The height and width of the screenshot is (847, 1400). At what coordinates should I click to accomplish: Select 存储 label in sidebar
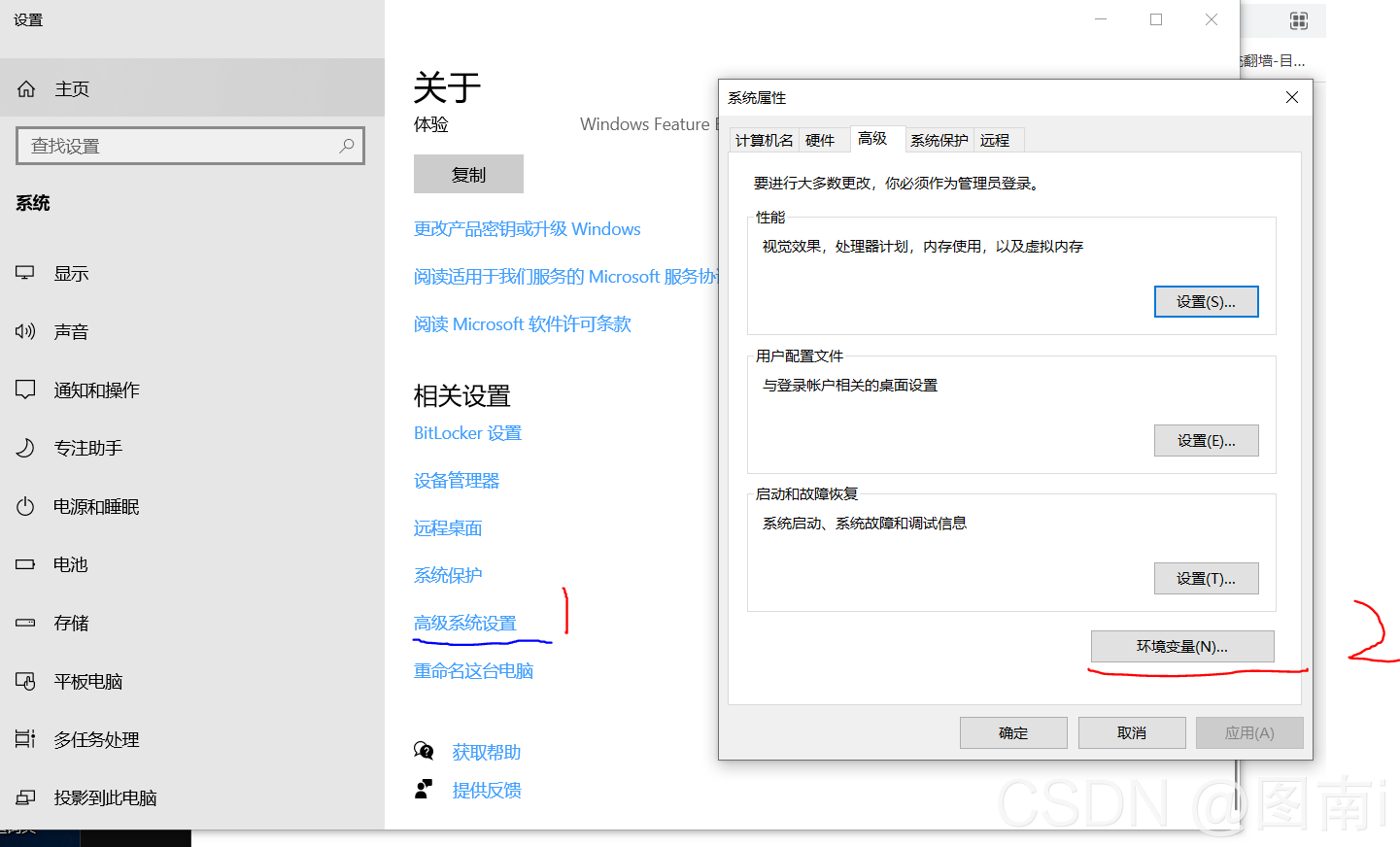71,624
